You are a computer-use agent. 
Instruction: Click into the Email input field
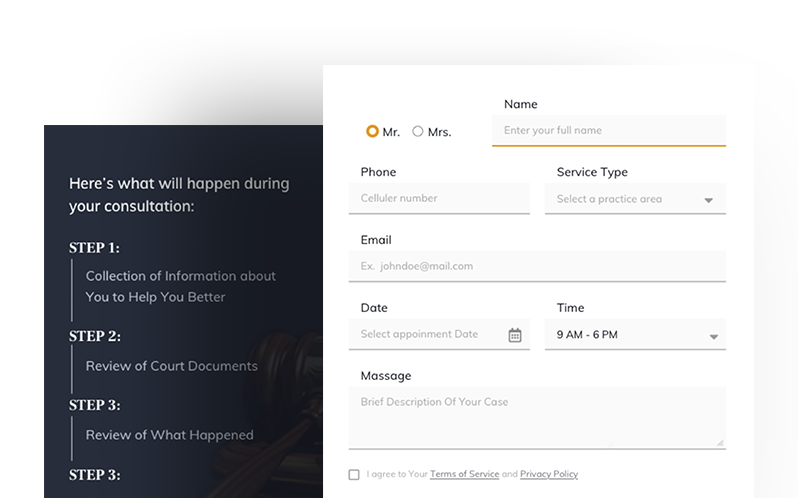coord(537,267)
